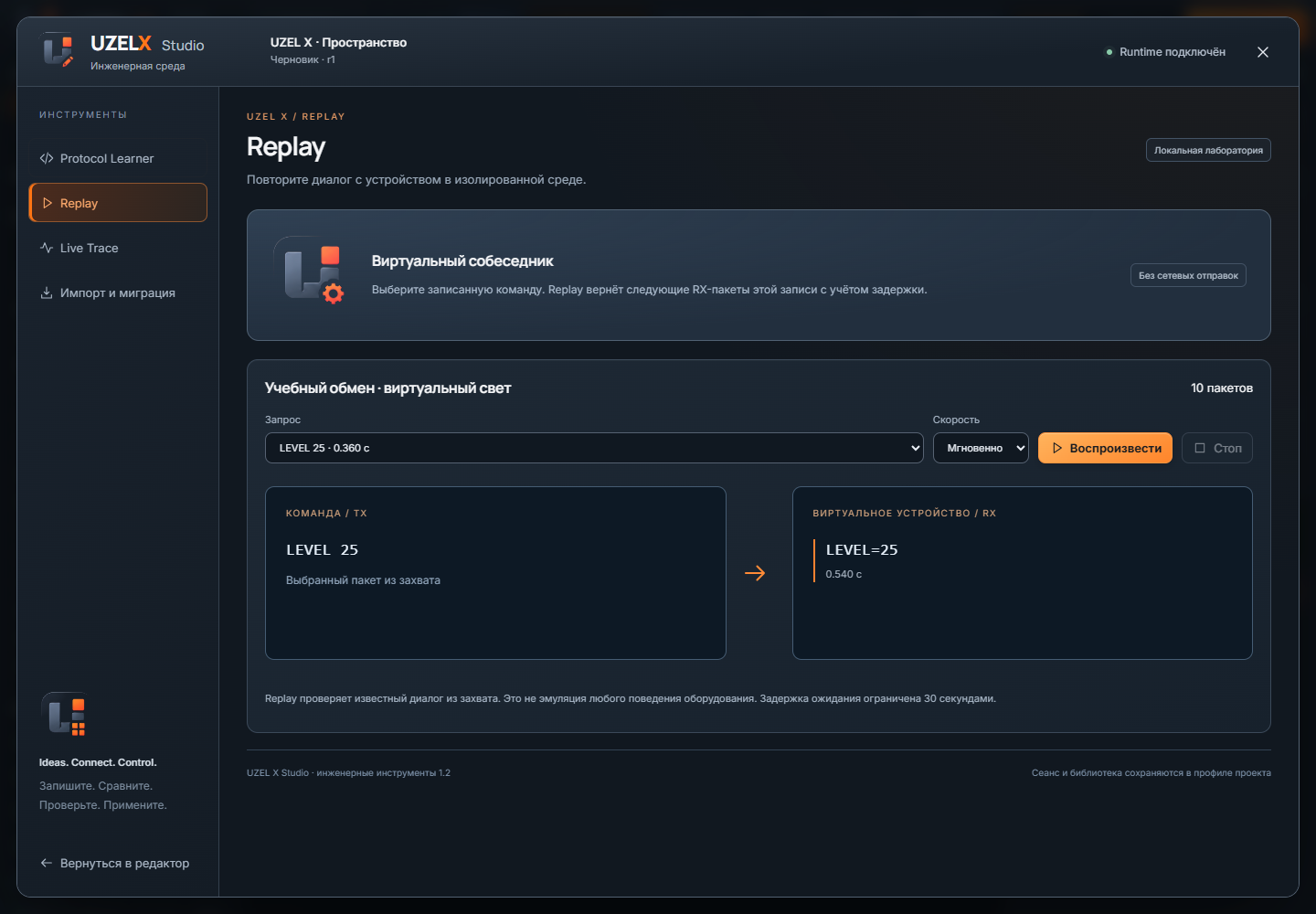
Task: Click the КОМАНДА / TX panel header
Action: coord(326,514)
